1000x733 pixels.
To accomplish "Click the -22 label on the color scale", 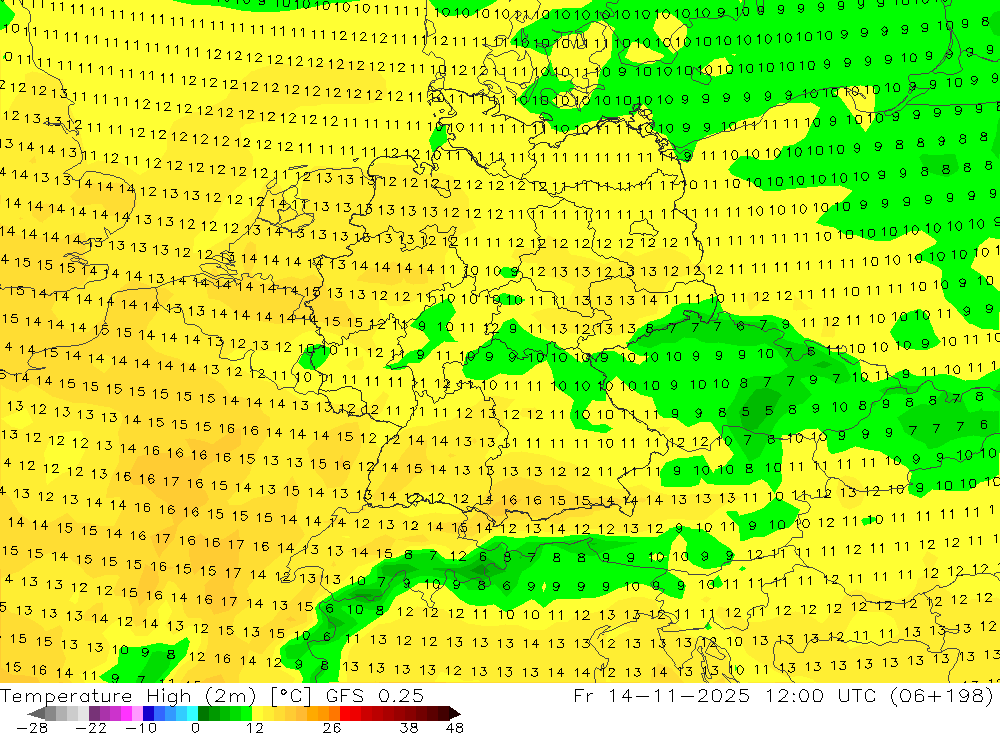I will click(x=91, y=727).
